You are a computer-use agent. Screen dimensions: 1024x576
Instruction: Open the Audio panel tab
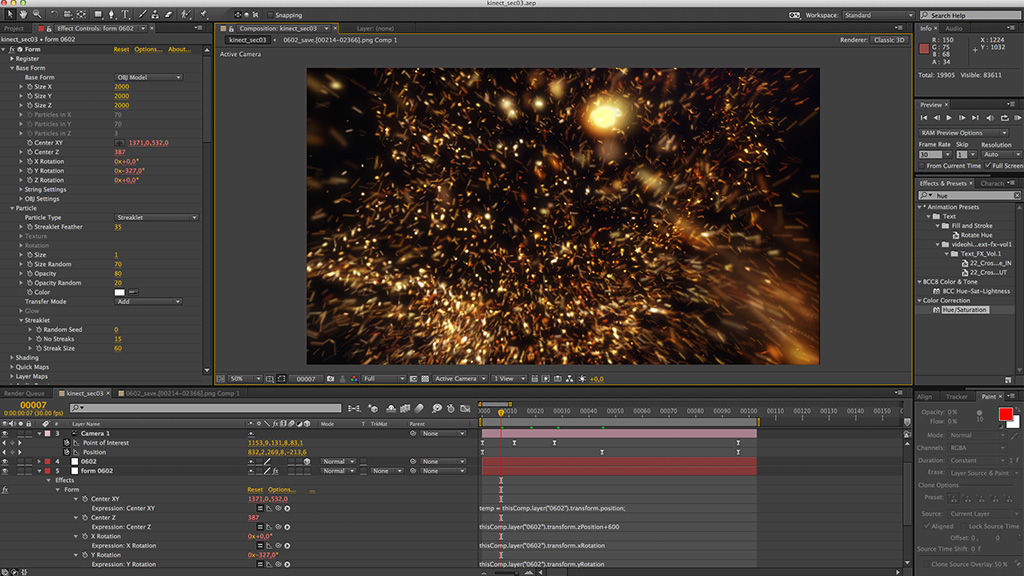point(954,29)
